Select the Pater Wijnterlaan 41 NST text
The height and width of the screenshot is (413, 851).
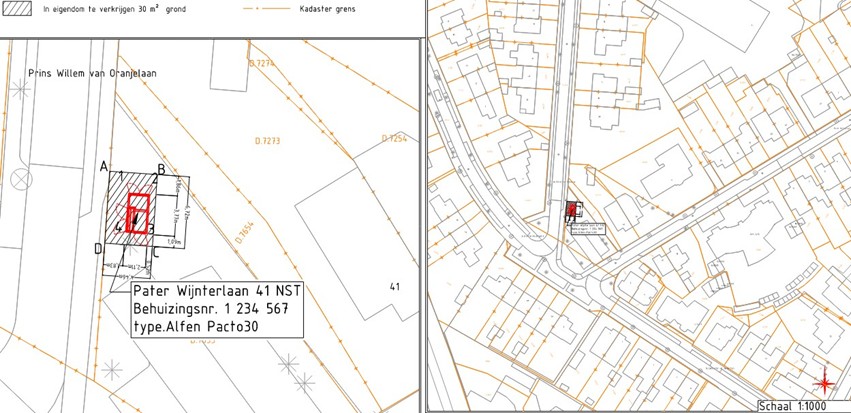pos(216,291)
